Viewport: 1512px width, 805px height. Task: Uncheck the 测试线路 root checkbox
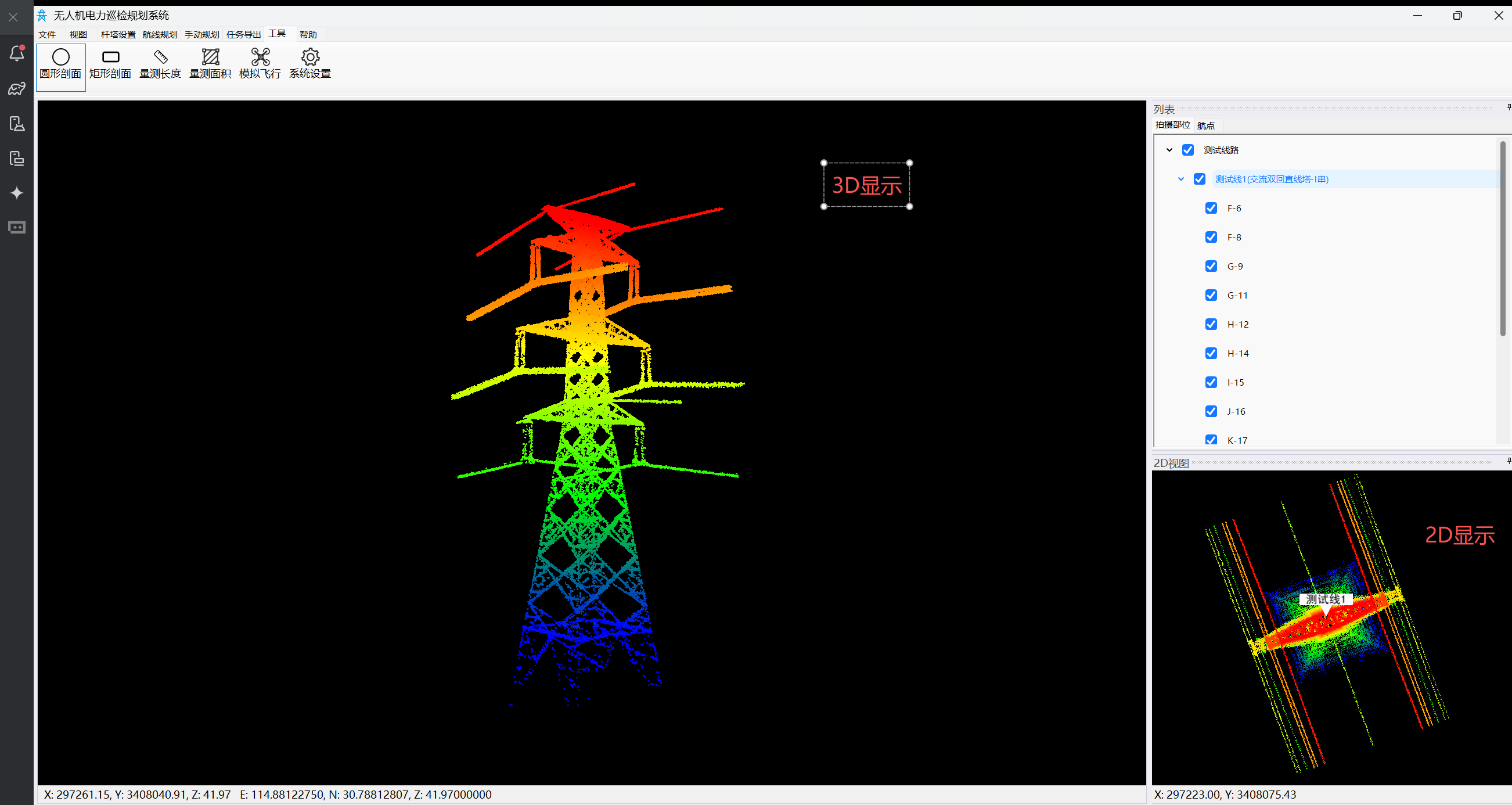coord(1188,150)
